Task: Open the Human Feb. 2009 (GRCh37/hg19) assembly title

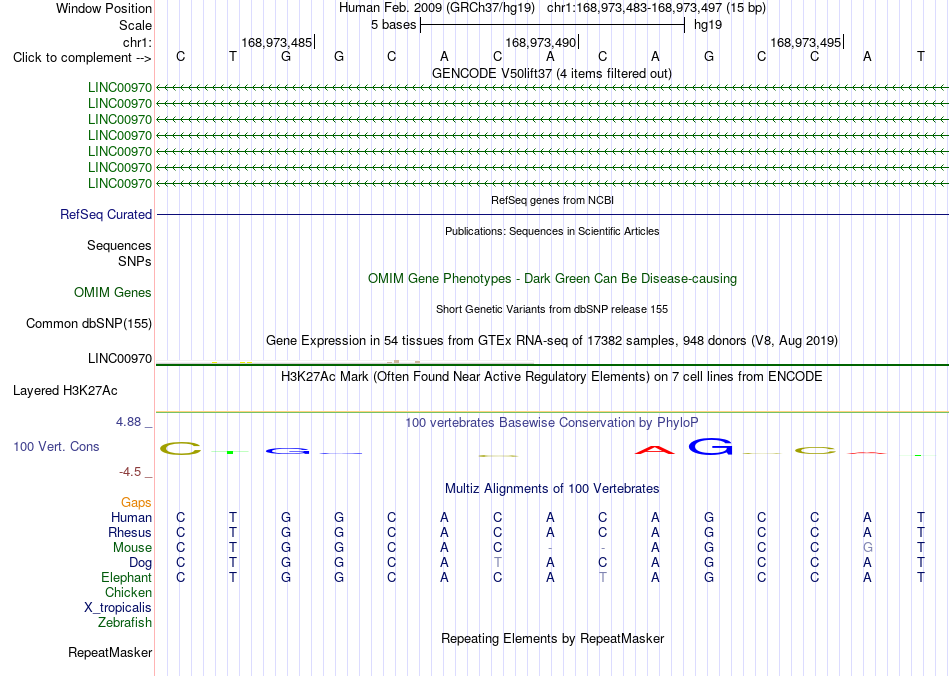Action: (x=437, y=8)
